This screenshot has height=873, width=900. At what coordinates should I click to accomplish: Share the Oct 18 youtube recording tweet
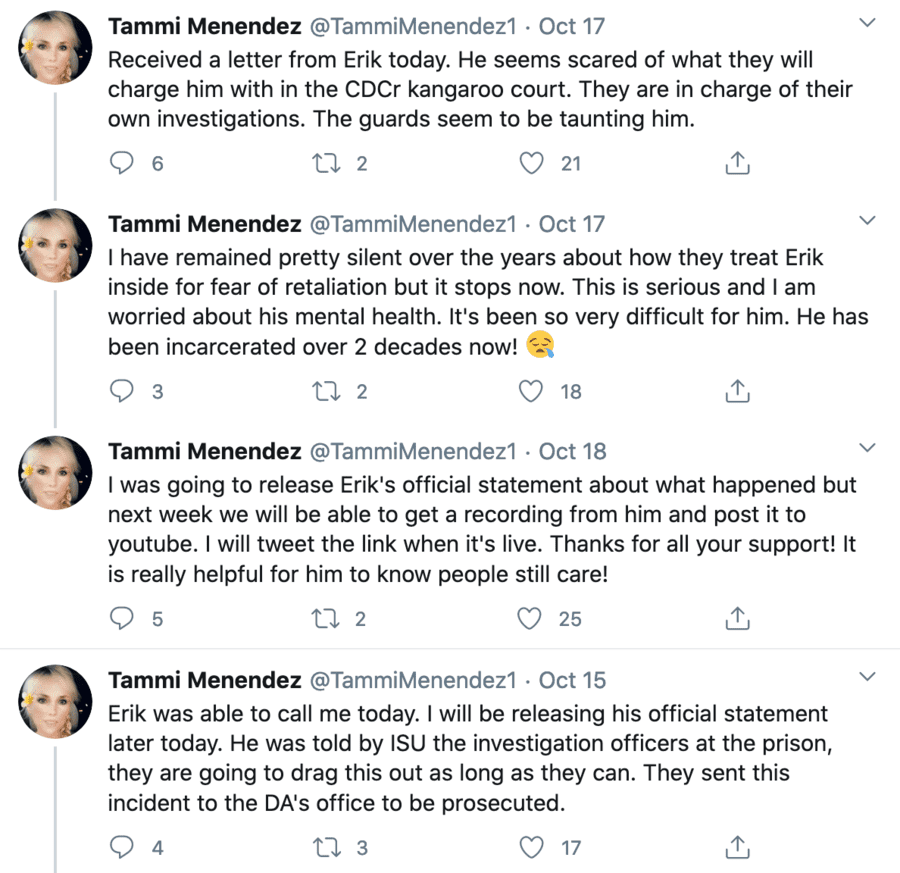(737, 619)
